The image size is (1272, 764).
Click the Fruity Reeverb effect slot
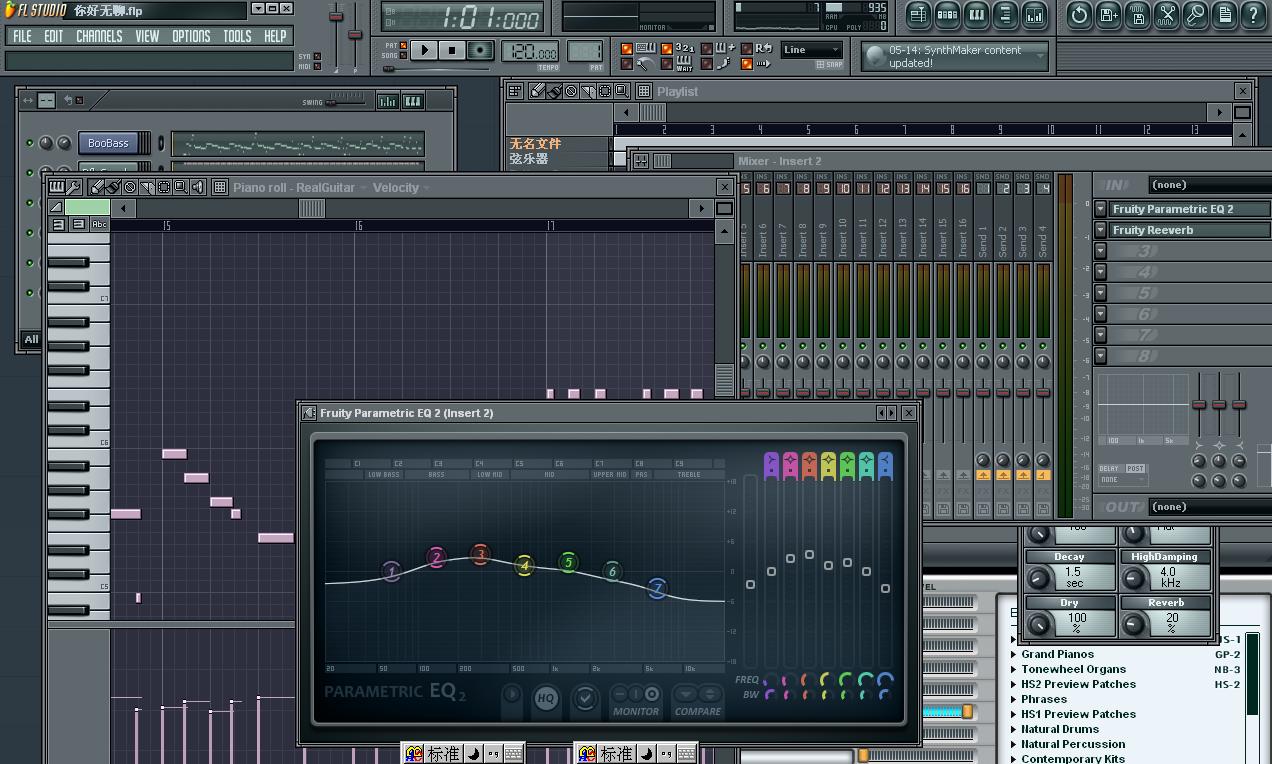point(1180,230)
